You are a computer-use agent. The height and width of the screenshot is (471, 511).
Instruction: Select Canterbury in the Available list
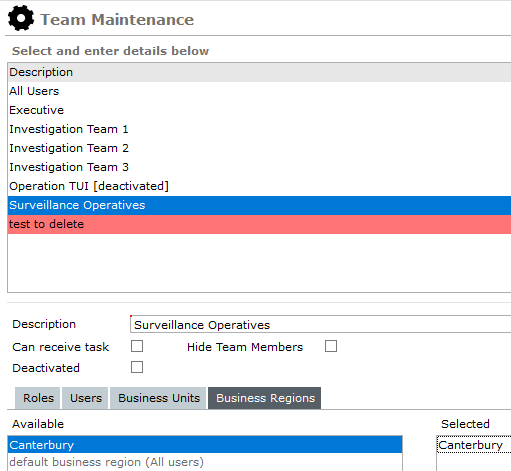tap(205, 445)
